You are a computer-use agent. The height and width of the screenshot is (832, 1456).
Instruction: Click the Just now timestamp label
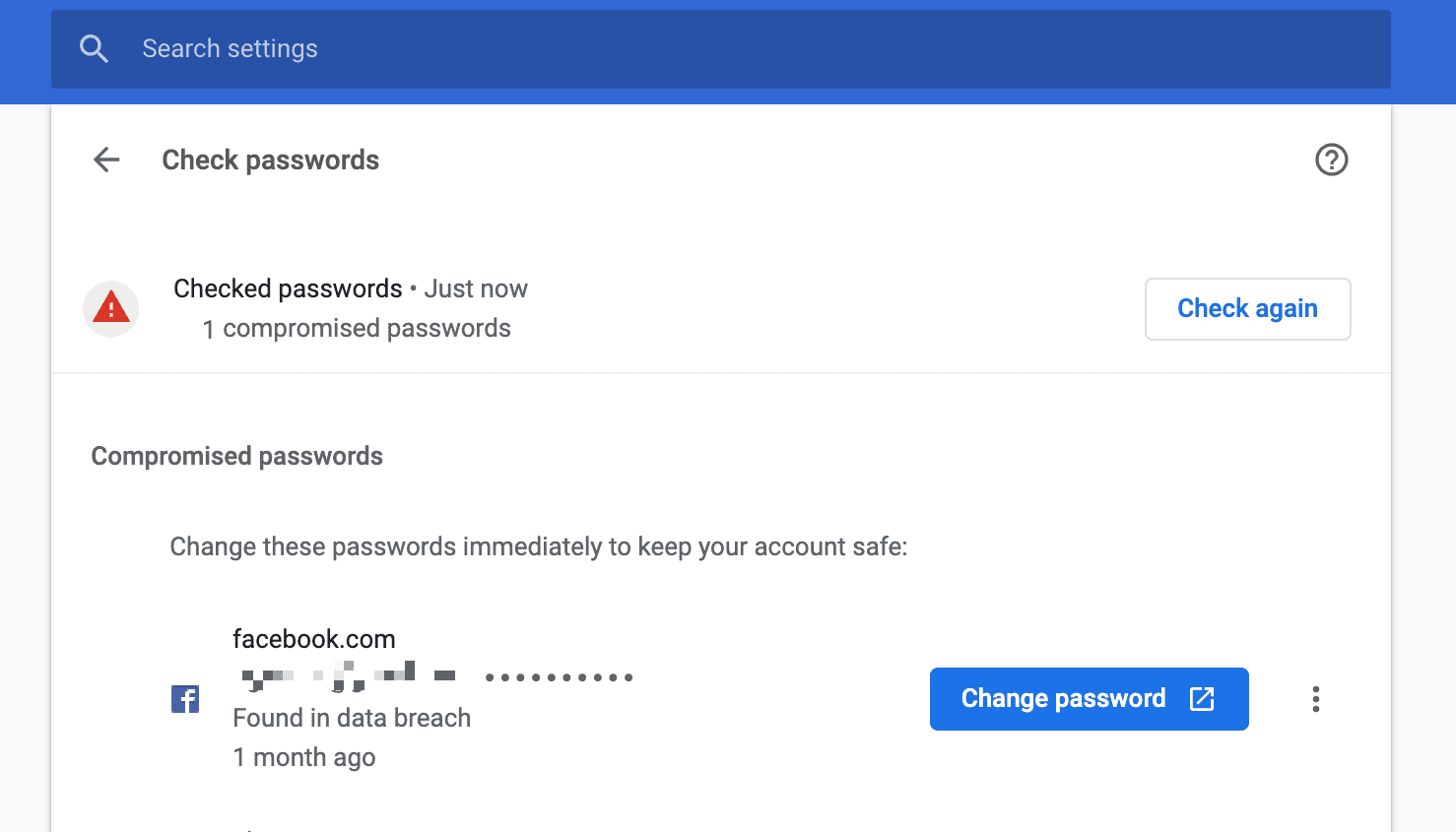click(x=476, y=288)
